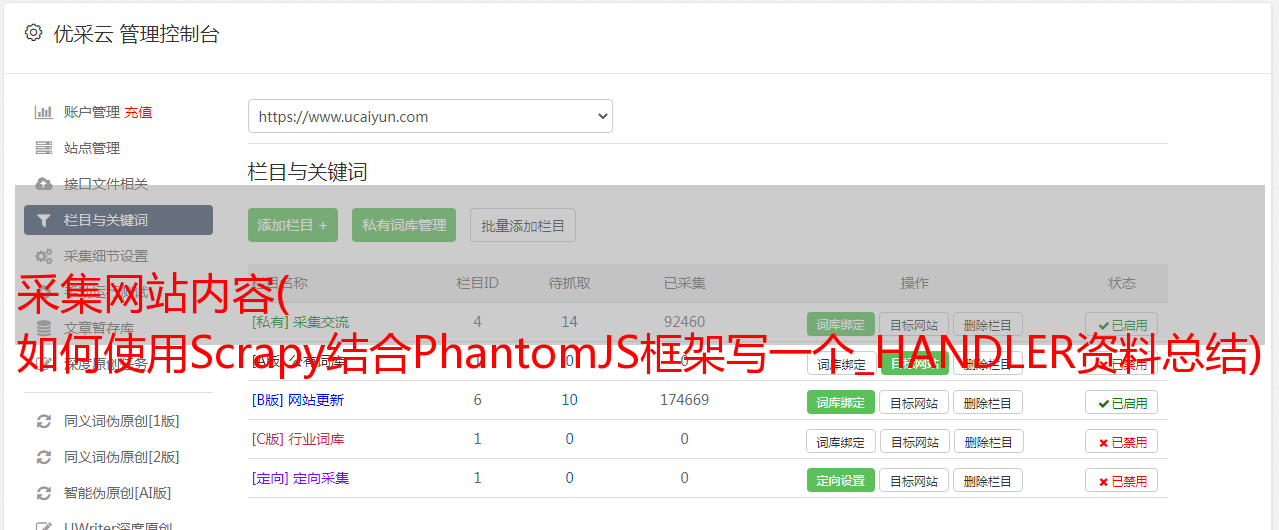Click the 站点管理 server icon
This screenshot has height=530, width=1279.
[44, 148]
